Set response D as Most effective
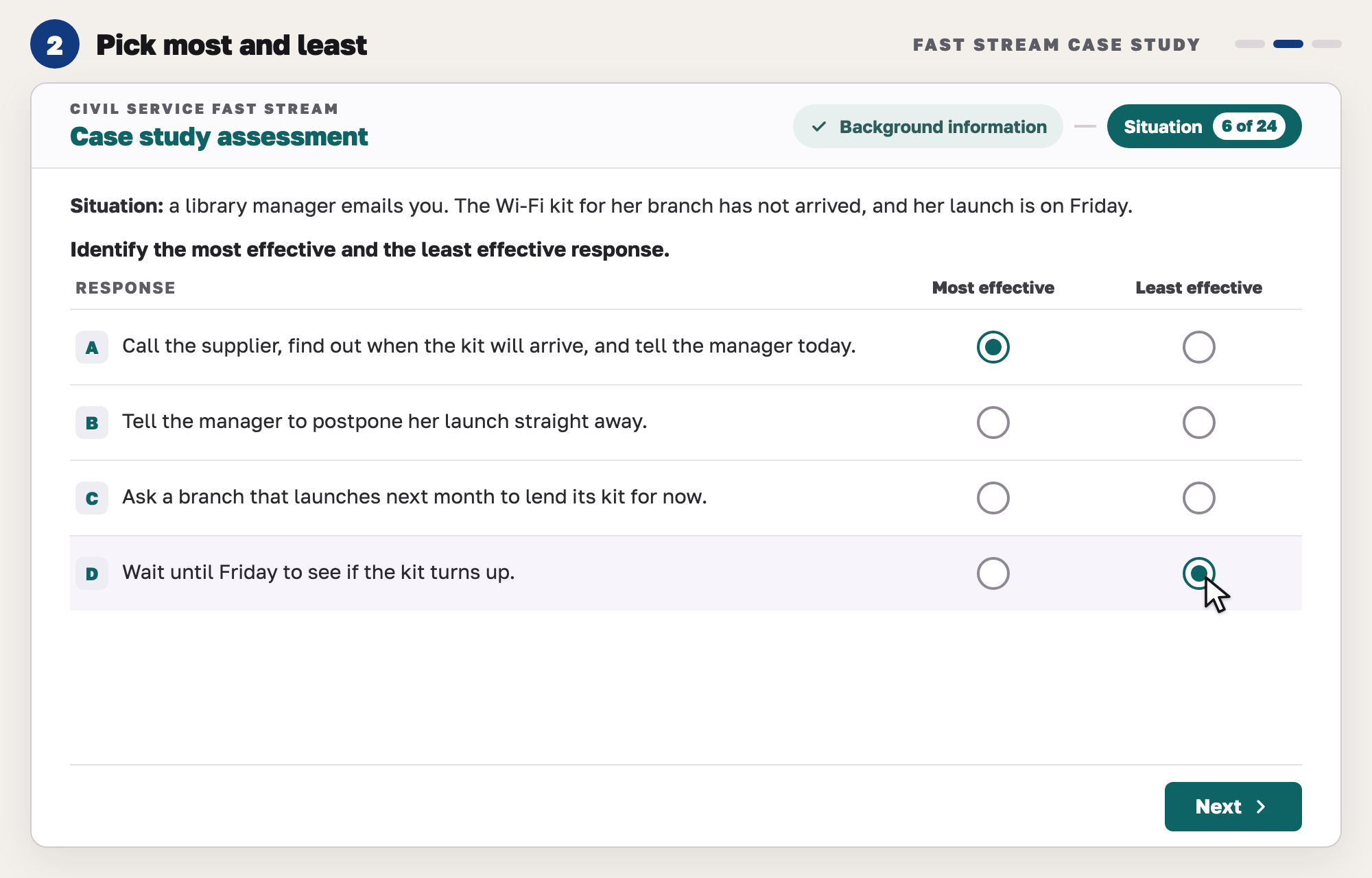 [x=993, y=573]
